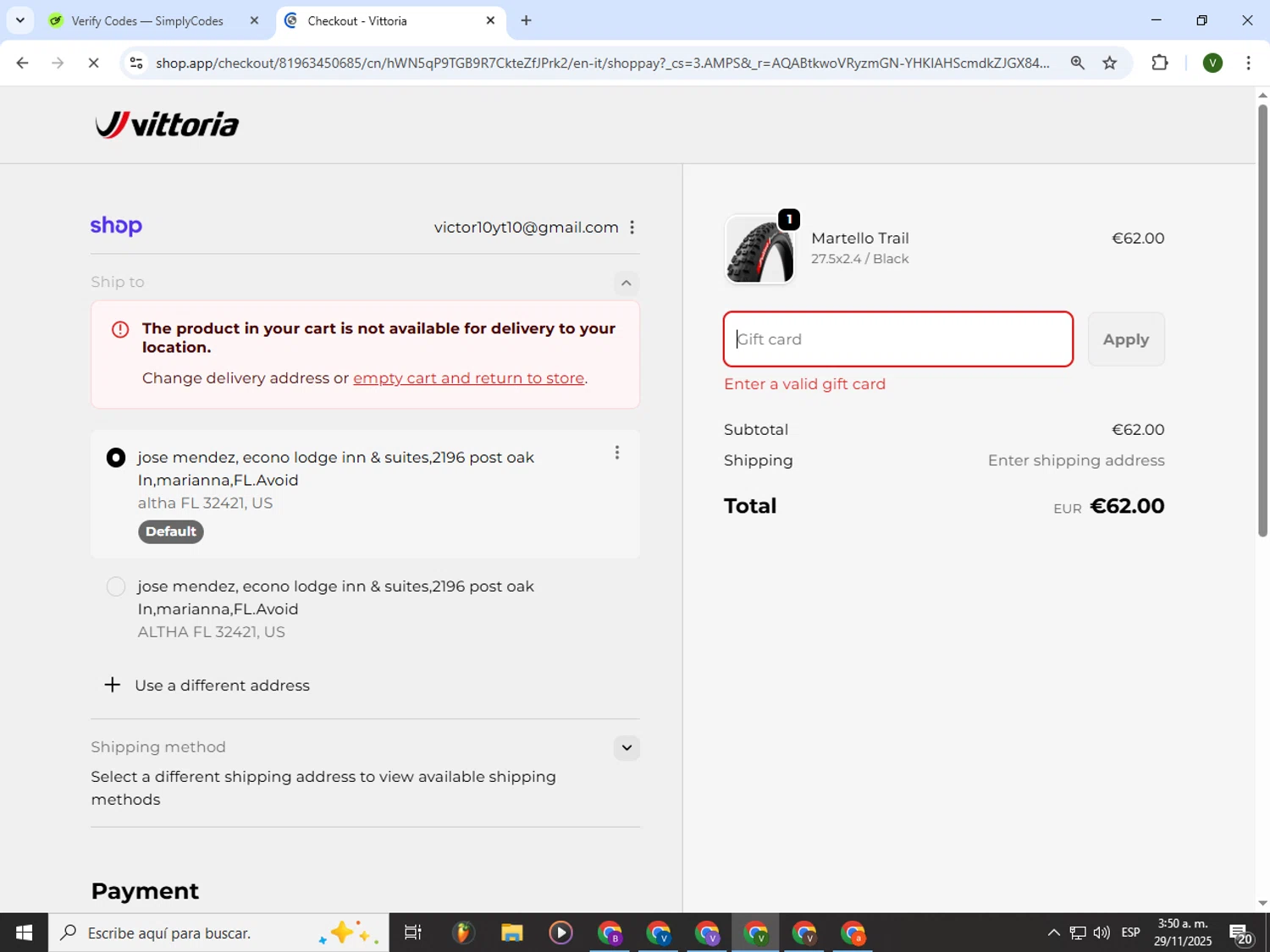Open a new browser tab

click(526, 21)
